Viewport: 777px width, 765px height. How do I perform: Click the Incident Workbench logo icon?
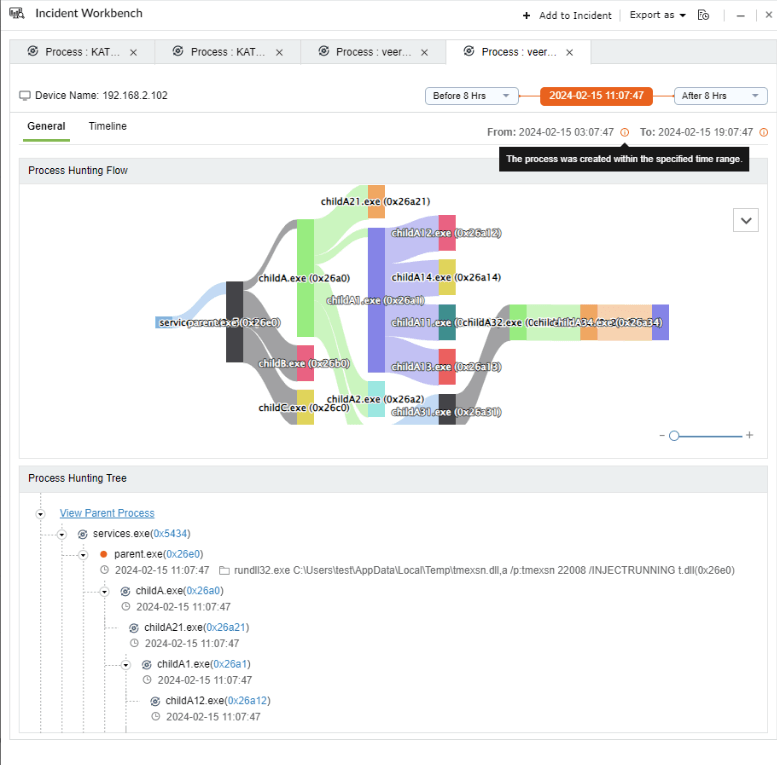[17, 13]
